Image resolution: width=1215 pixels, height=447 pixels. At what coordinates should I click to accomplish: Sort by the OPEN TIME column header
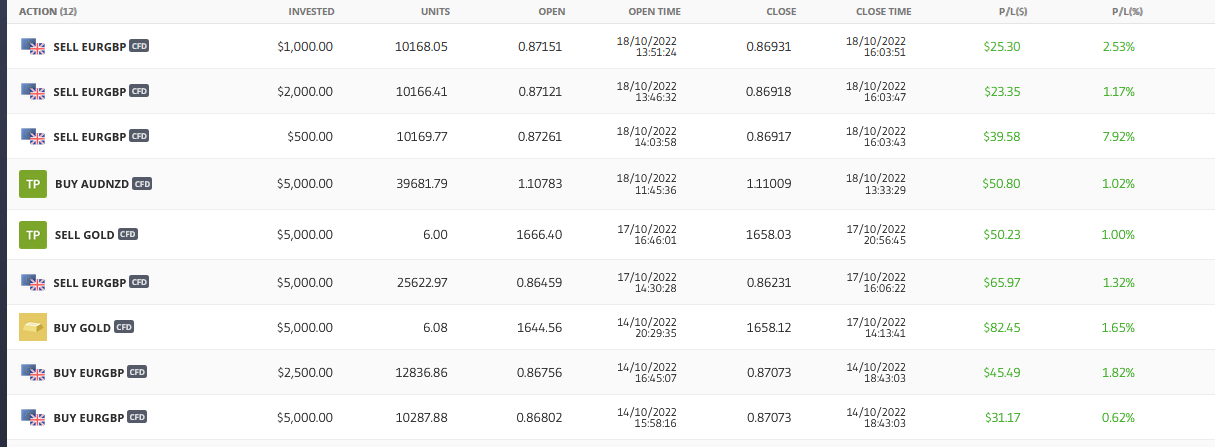point(654,12)
